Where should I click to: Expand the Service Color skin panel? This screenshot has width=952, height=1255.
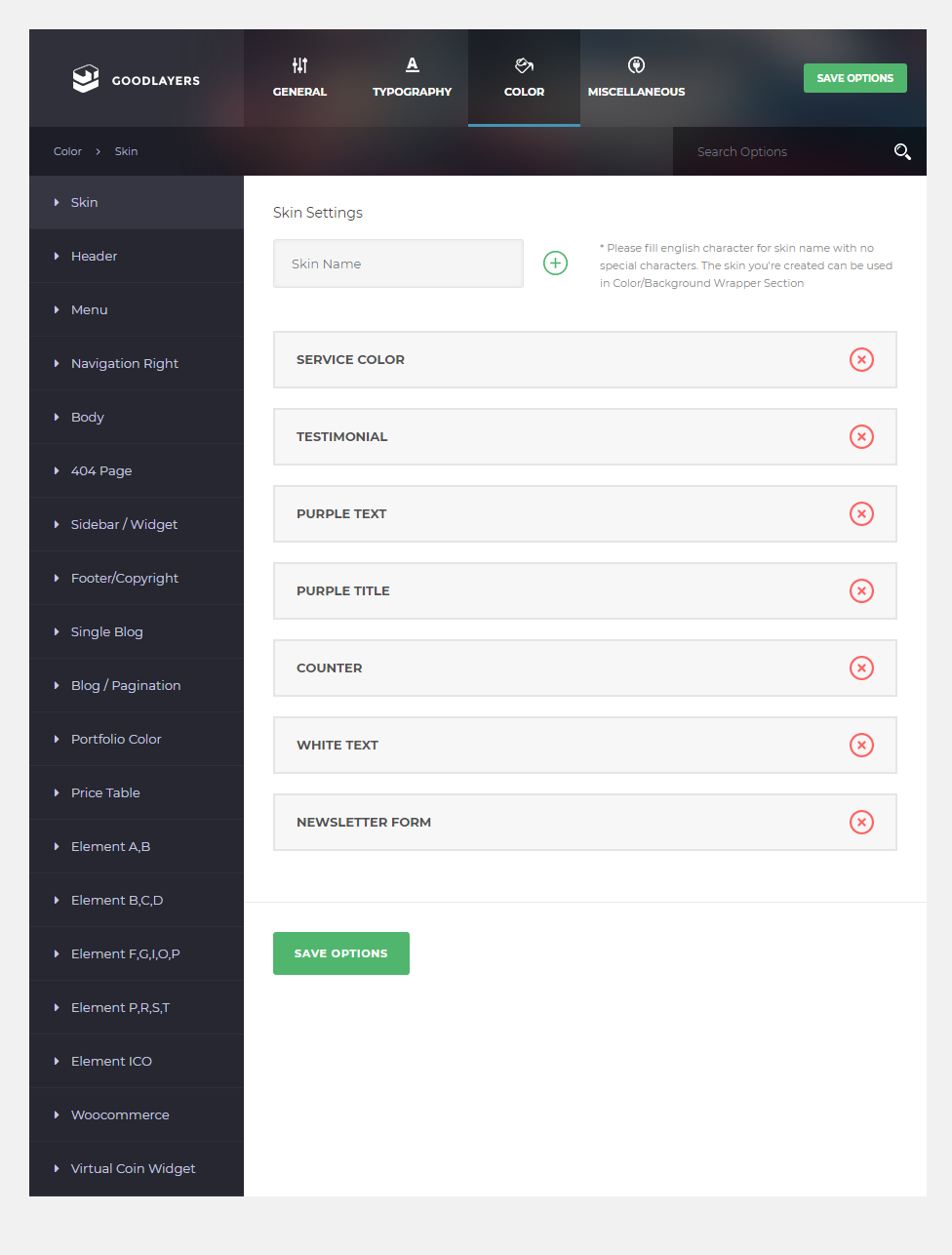(x=585, y=359)
